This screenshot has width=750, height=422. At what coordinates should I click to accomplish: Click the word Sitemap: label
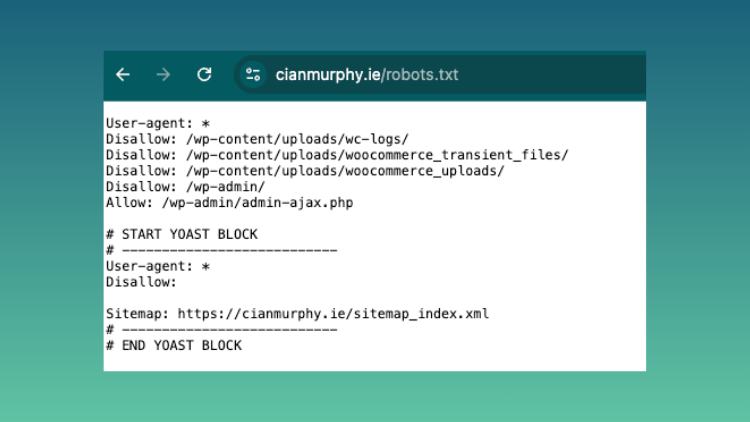pos(137,314)
